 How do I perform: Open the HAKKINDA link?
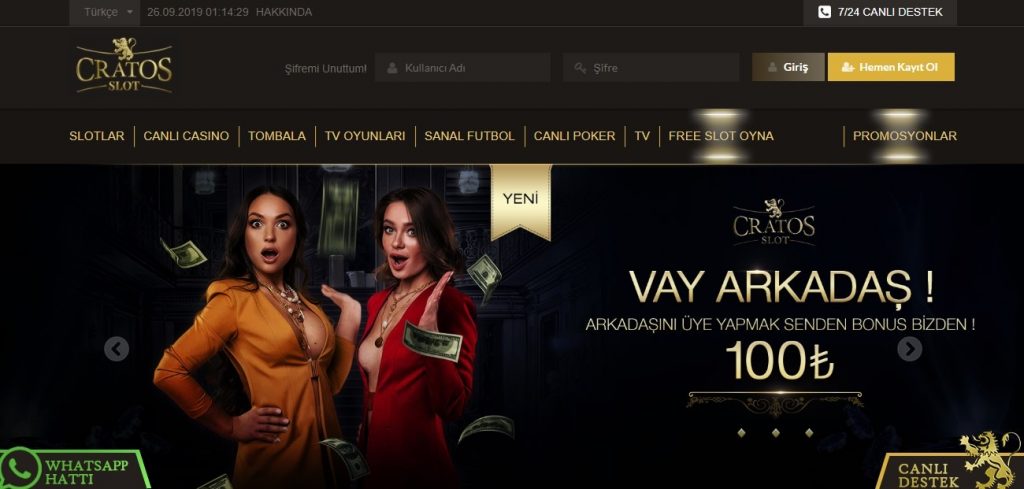(x=284, y=12)
